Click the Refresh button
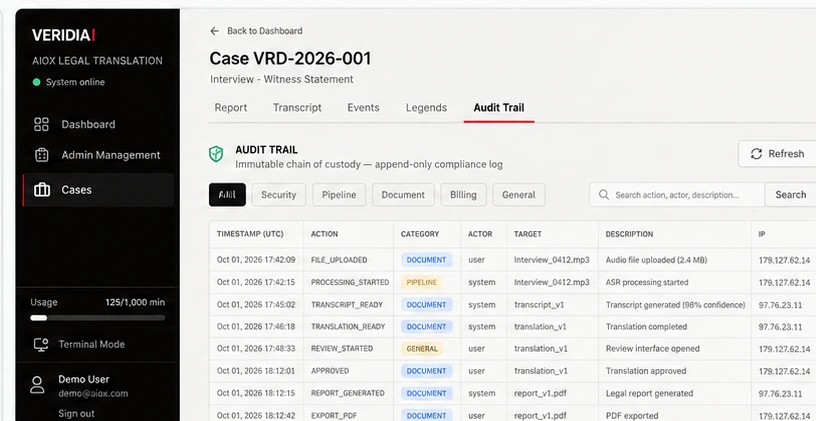This screenshot has height=421, width=816. (777, 154)
